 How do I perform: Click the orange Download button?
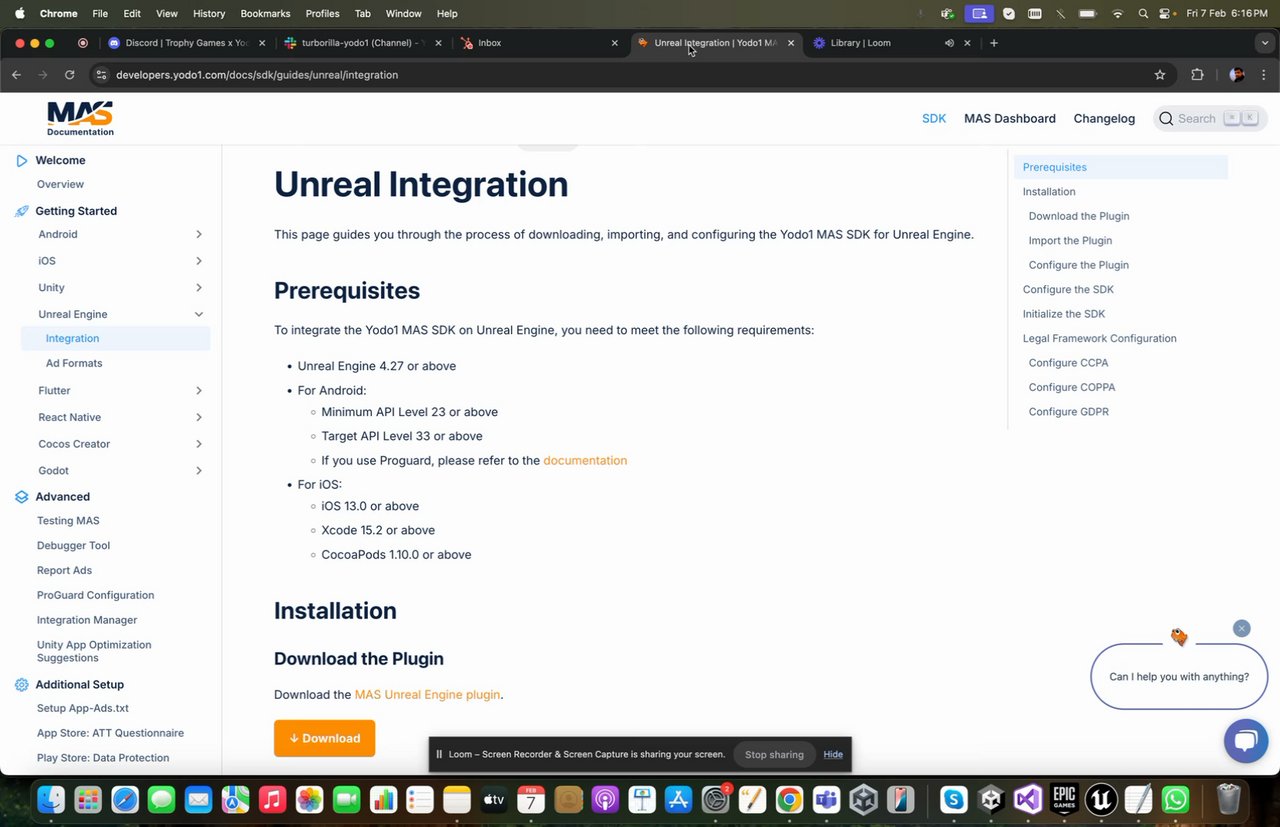coord(324,738)
